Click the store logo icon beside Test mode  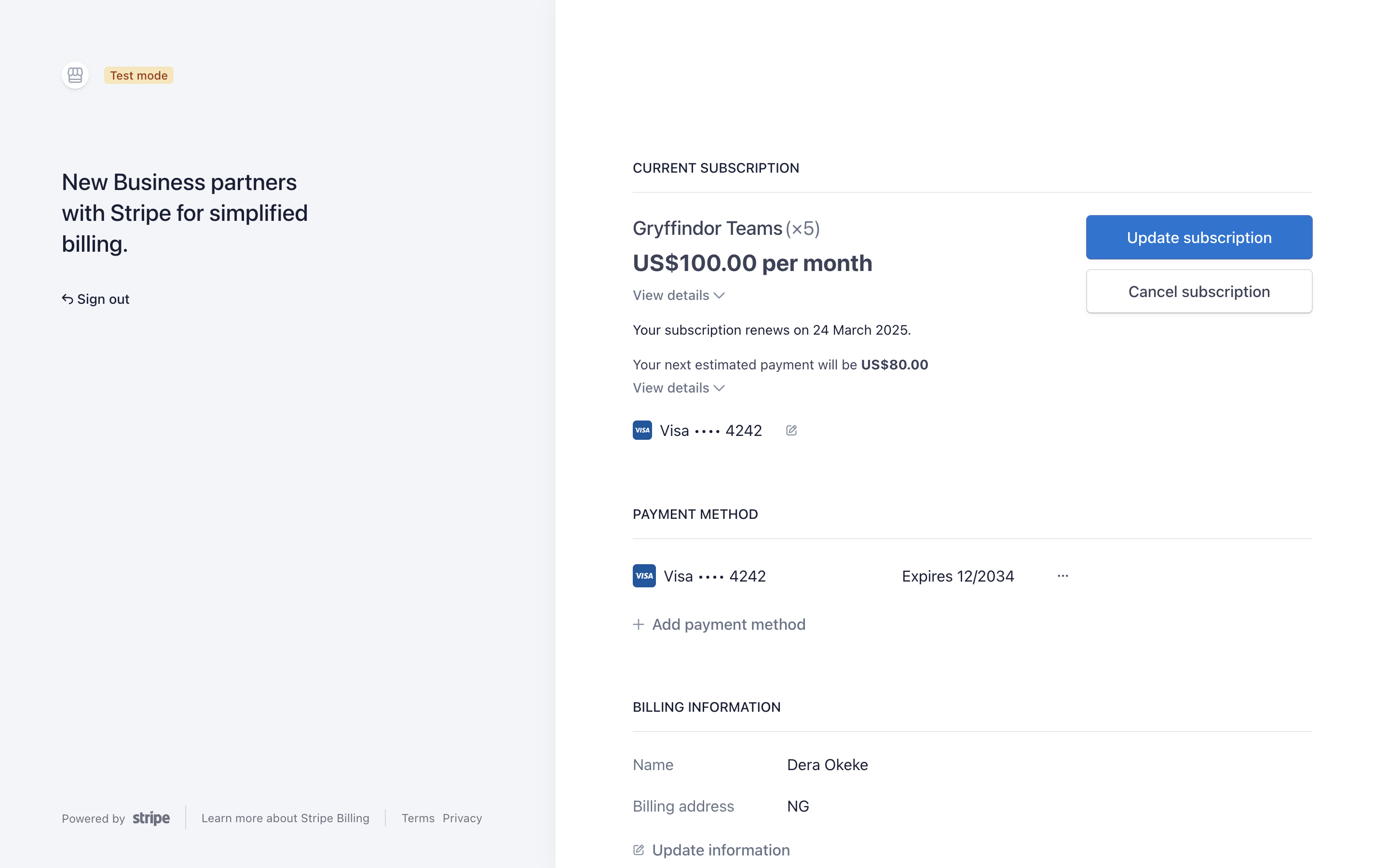click(75, 75)
